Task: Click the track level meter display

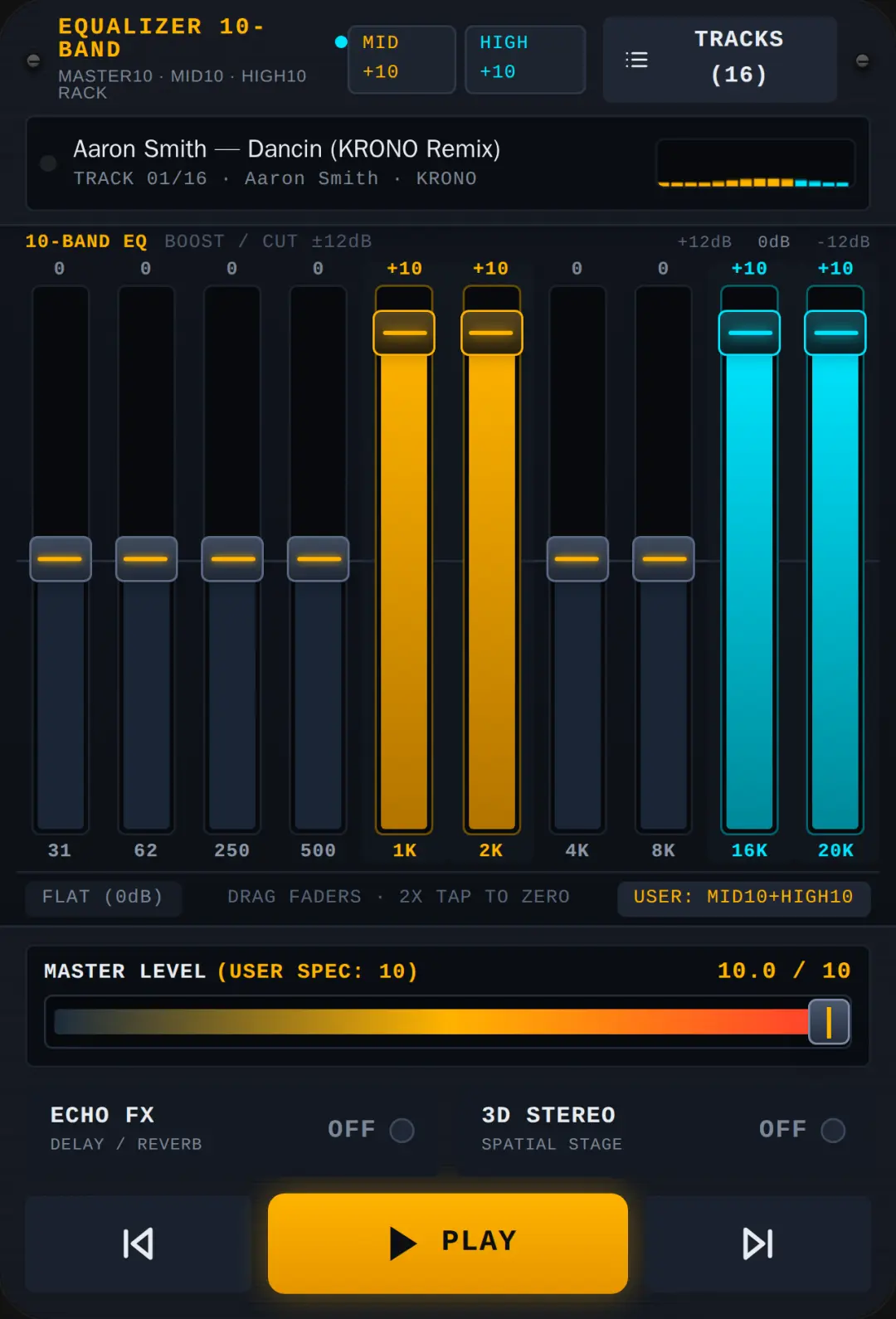Action: (x=755, y=163)
